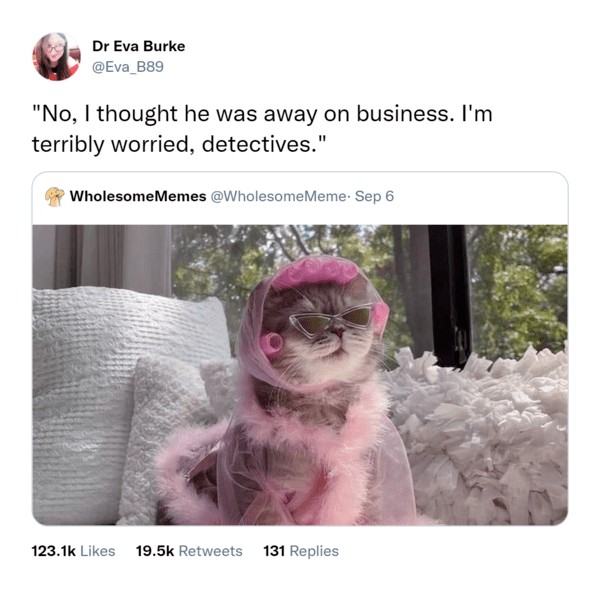
Task: Click the pink hair roller on cat
Action: point(271,342)
